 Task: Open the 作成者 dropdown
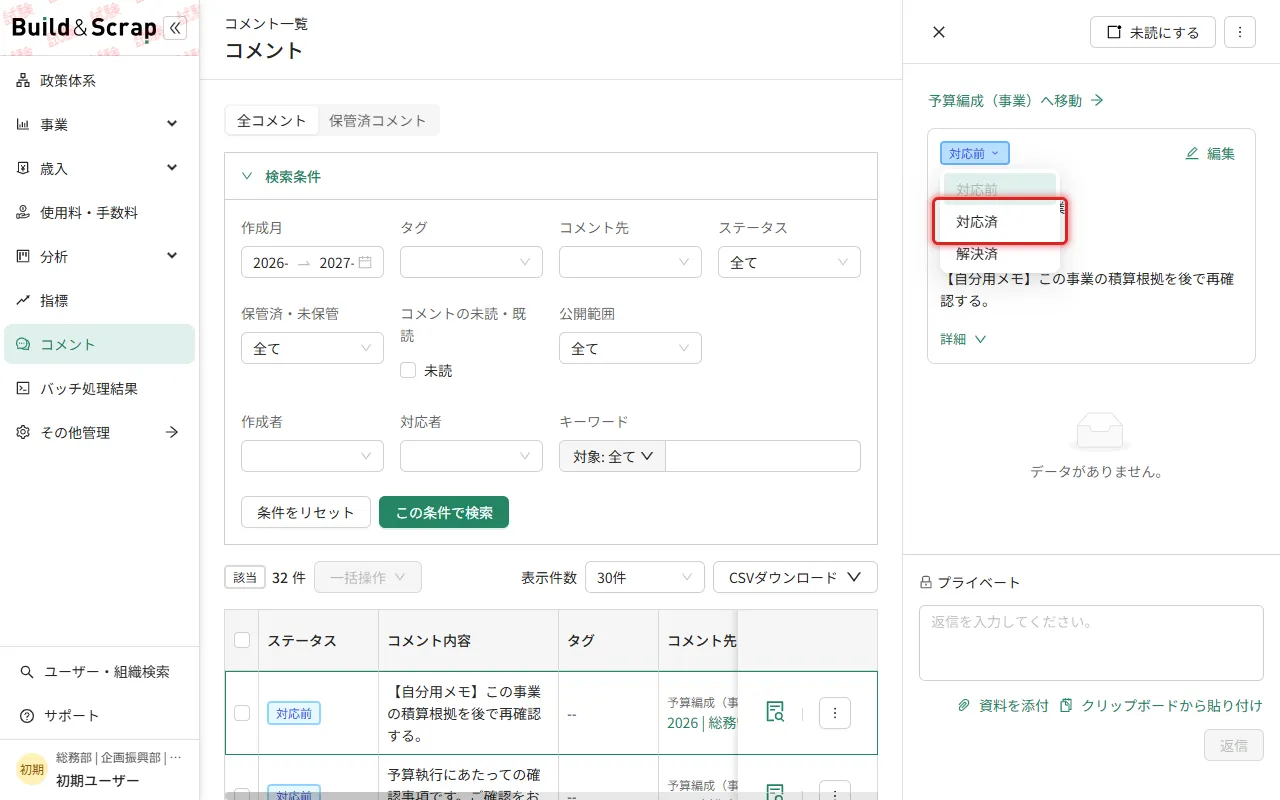click(312, 456)
